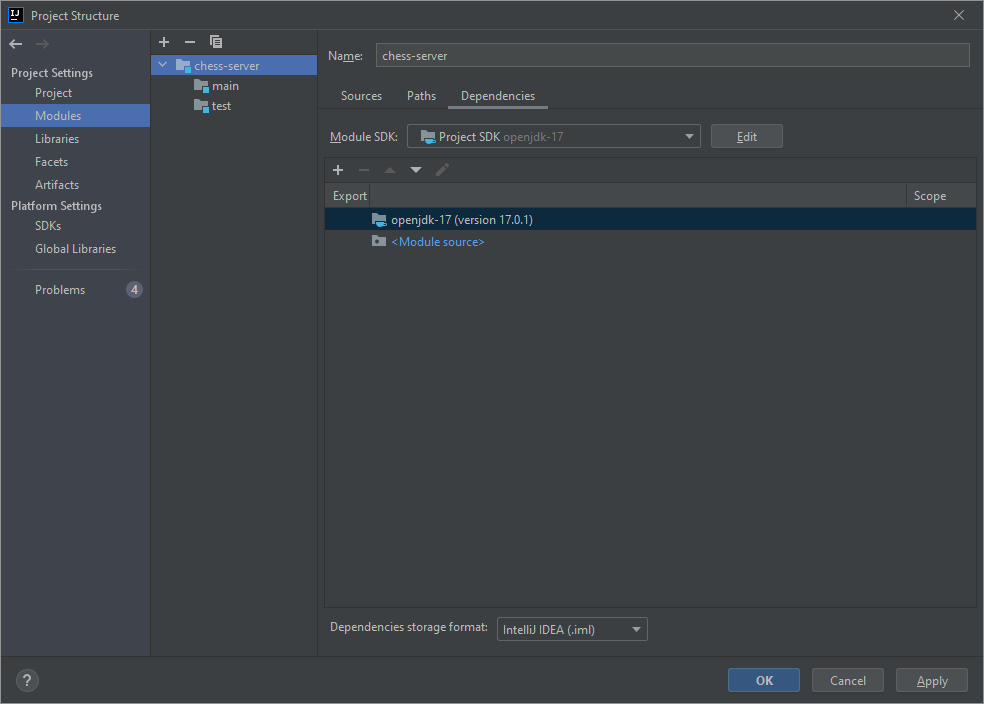Copy the selected module using the copy icon
The height and width of the screenshot is (704, 984).
point(216,42)
